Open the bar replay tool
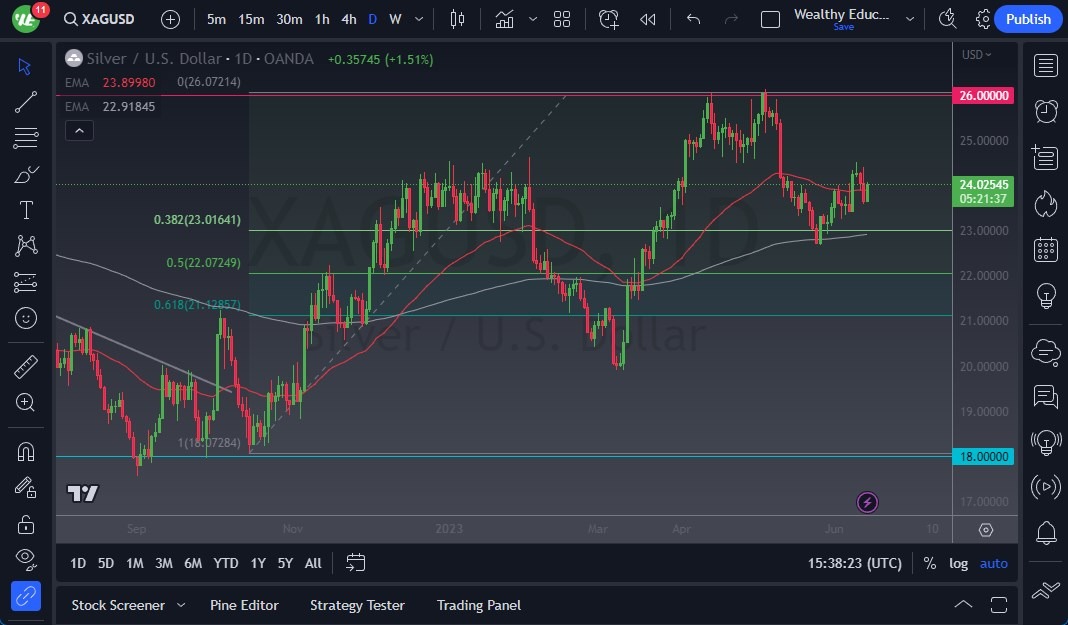1068x625 pixels. [x=648, y=19]
